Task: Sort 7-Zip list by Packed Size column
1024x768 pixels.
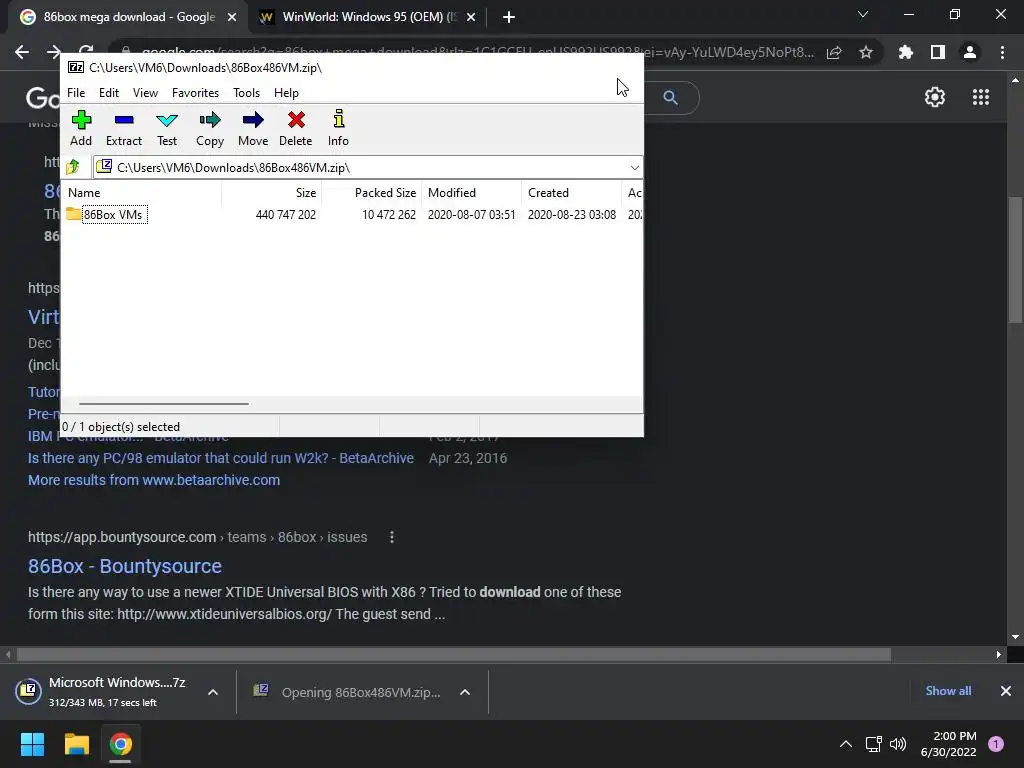Action: 372,193
